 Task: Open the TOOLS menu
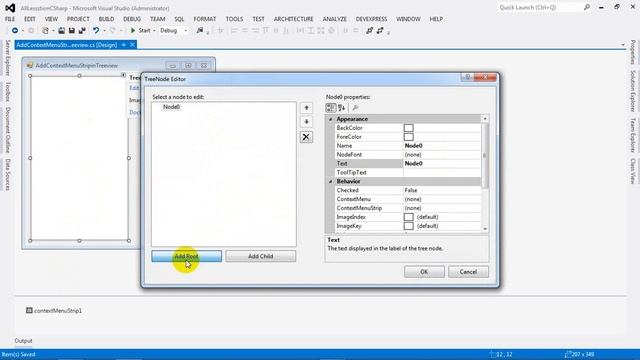[x=234, y=19]
